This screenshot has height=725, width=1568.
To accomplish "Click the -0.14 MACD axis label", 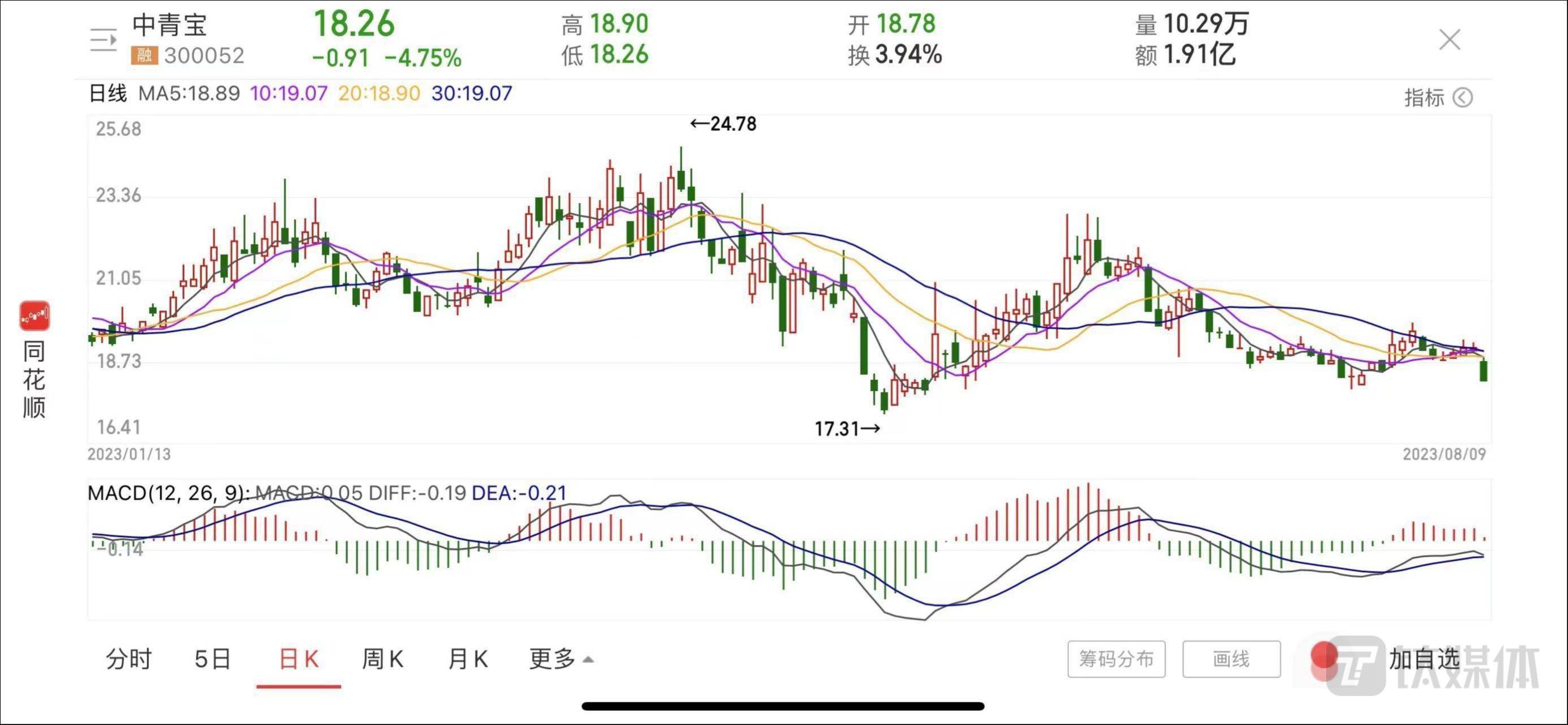I will [x=121, y=549].
